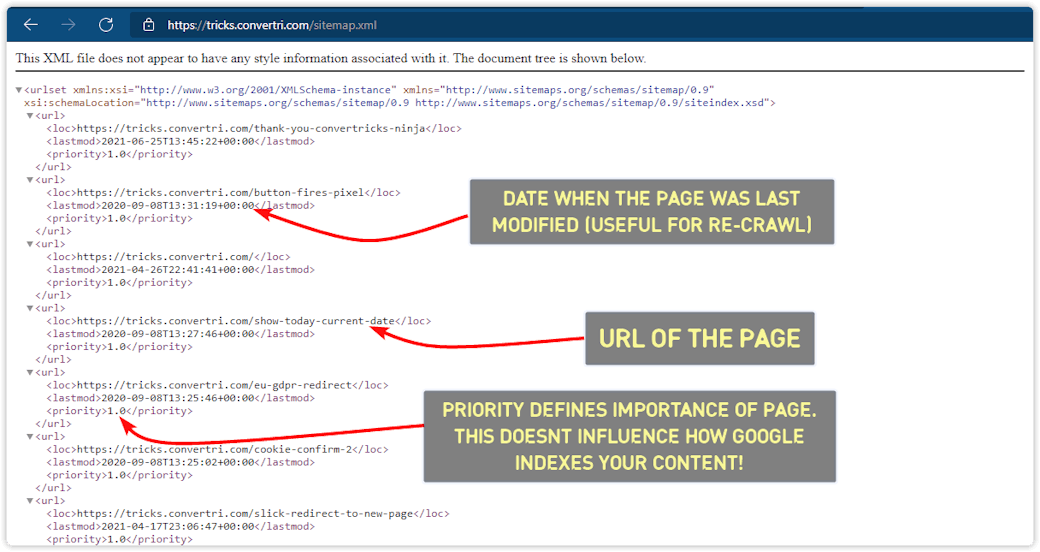Image resolution: width=1040 pixels, height=552 pixels.
Task: Collapse the url node for show-today-current-date
Action: click(x=30, y=308)
